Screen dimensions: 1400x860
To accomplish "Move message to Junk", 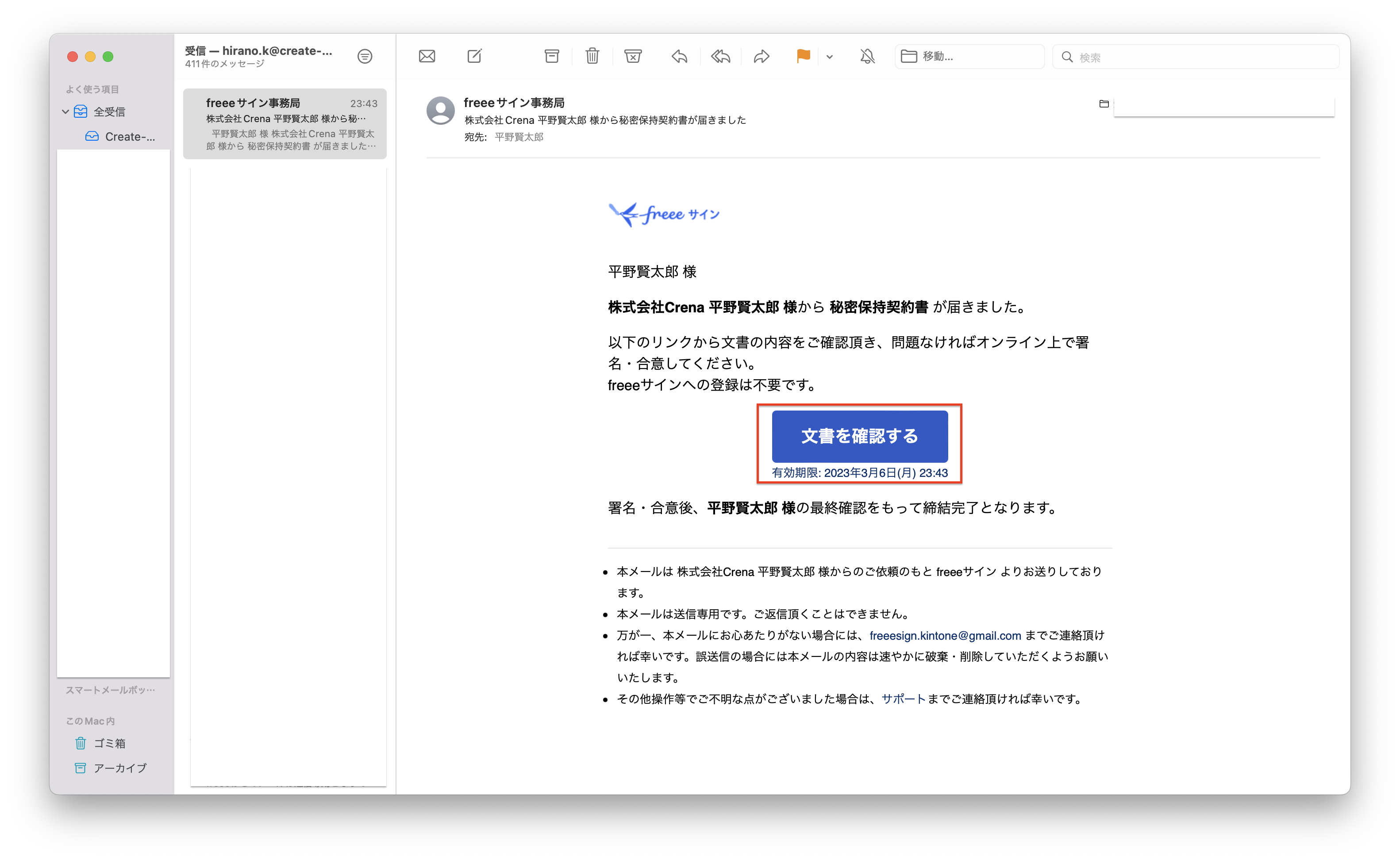I will [x=633, y=56].
